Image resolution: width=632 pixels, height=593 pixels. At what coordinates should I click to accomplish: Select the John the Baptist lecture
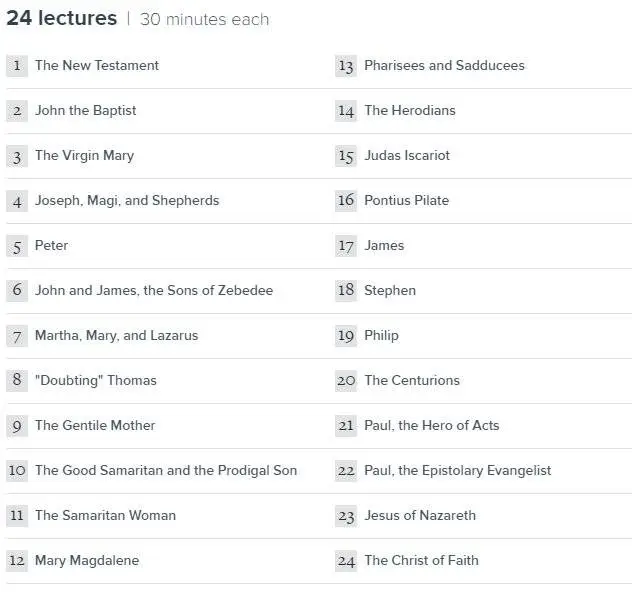point(85,111)
